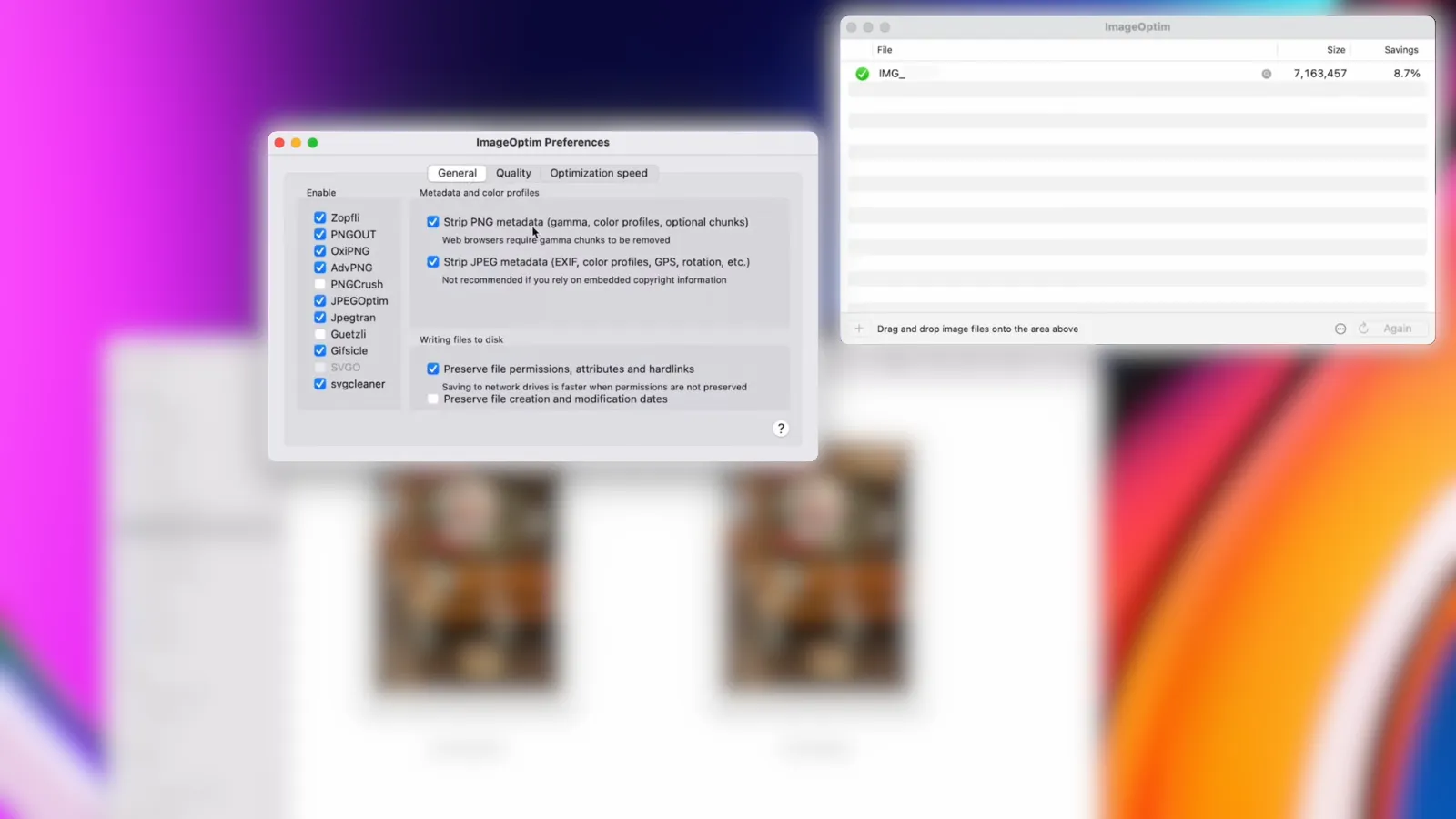Toggle Strip JPEG metadata option
The image size is (1456, 819).
coord(432,261)
